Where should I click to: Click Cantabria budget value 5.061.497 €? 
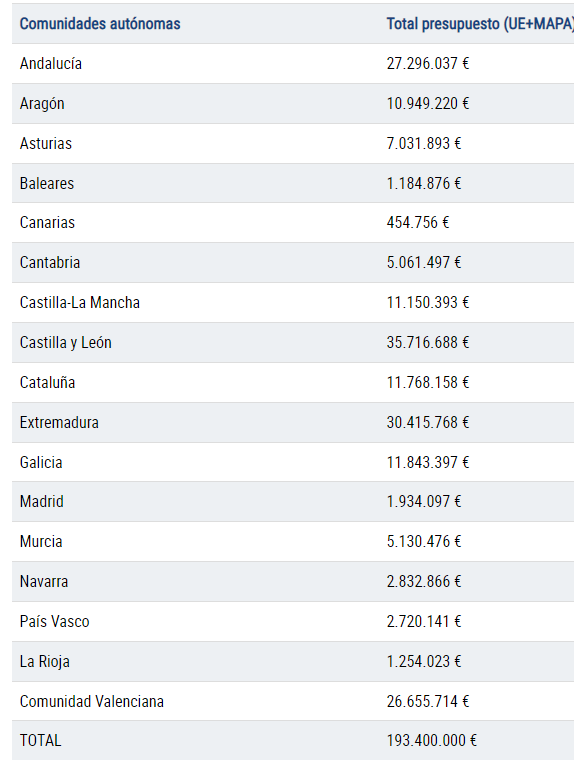[424, 262]
